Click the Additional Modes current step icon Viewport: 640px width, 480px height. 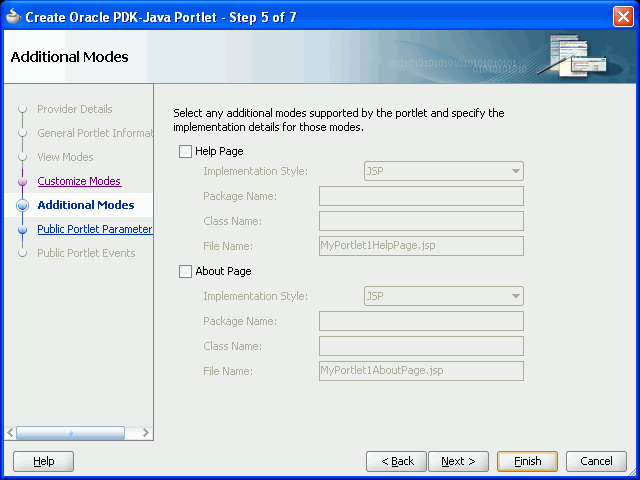pyautogui.click(x=22, y=205)
